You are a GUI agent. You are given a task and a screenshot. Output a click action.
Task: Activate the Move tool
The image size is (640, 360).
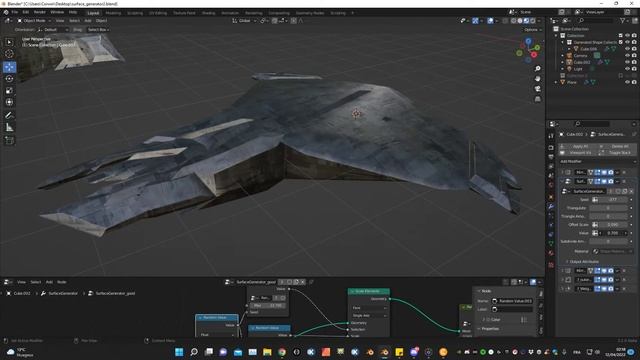click(9, 67)
